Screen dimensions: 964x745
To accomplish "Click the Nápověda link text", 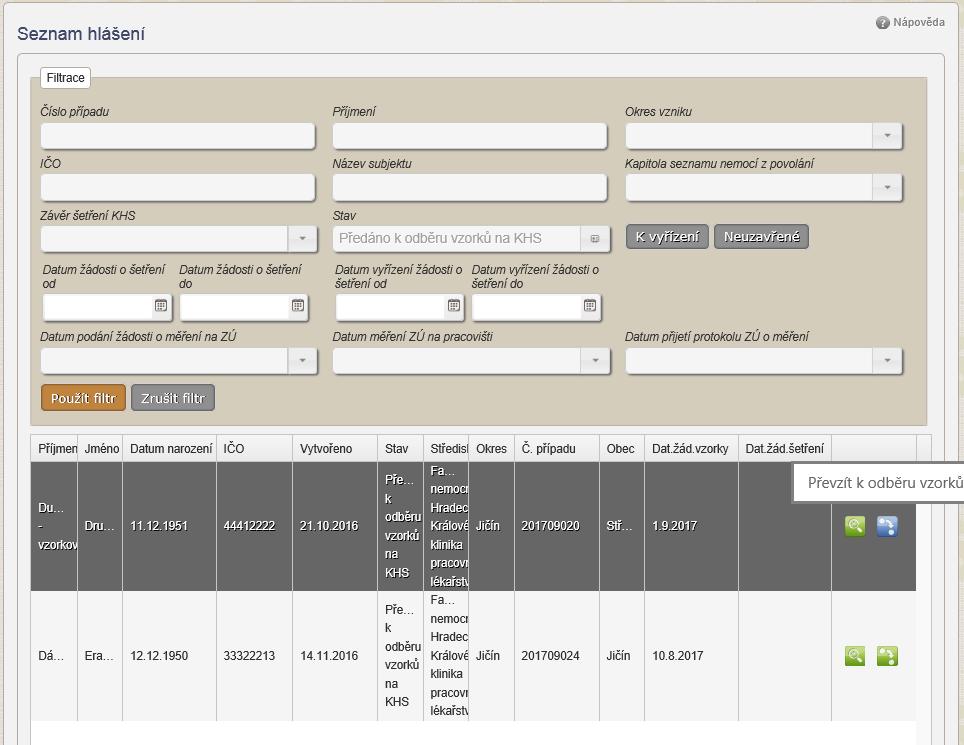I will [x=919, y=22].
